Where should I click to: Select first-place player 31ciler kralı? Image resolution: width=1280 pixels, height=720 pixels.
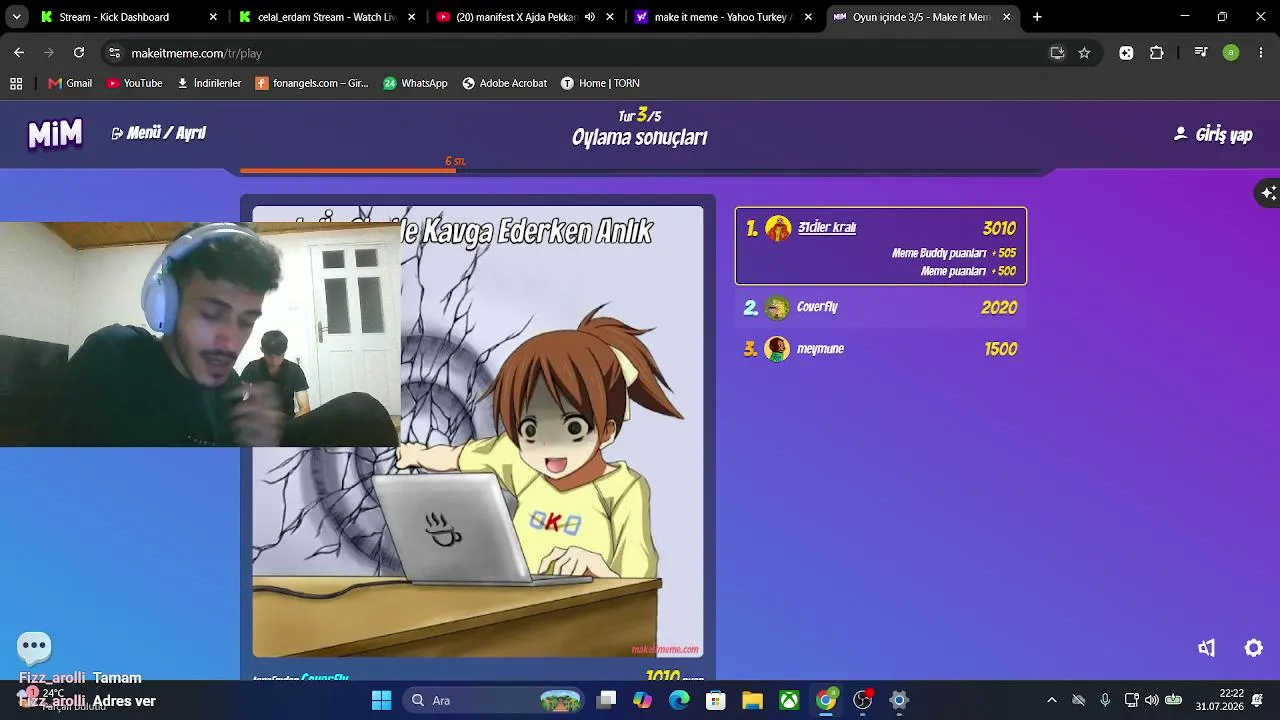click(881, 246)
